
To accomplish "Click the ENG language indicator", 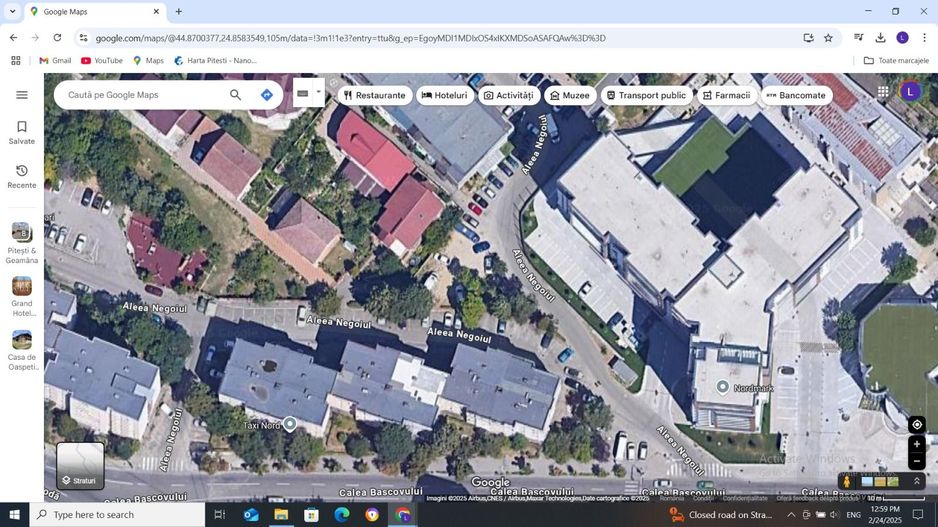I will click(x=854, y=514).
